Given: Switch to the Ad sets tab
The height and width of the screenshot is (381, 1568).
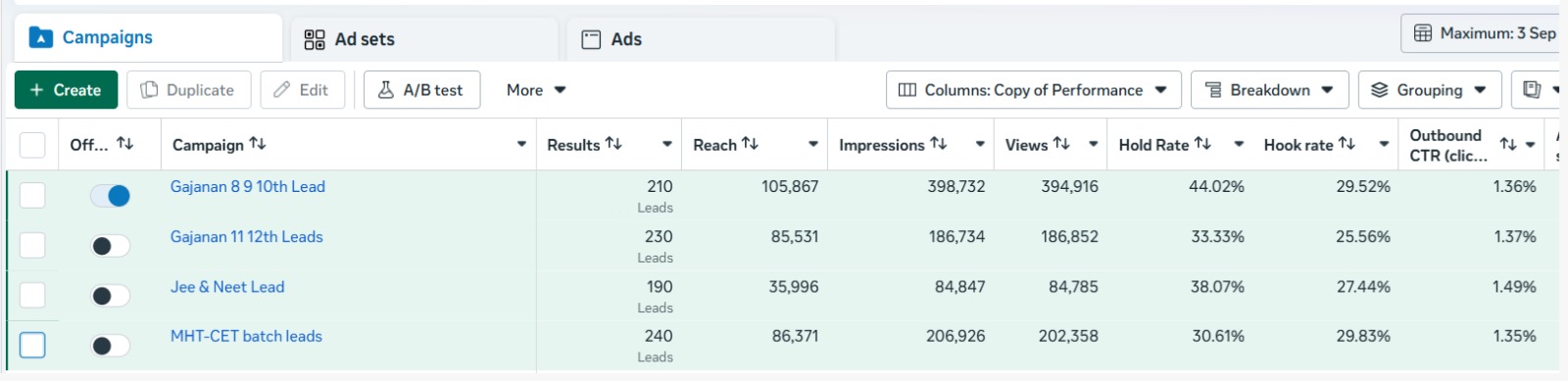Looking at the screenshot, I should coord(424,39).
